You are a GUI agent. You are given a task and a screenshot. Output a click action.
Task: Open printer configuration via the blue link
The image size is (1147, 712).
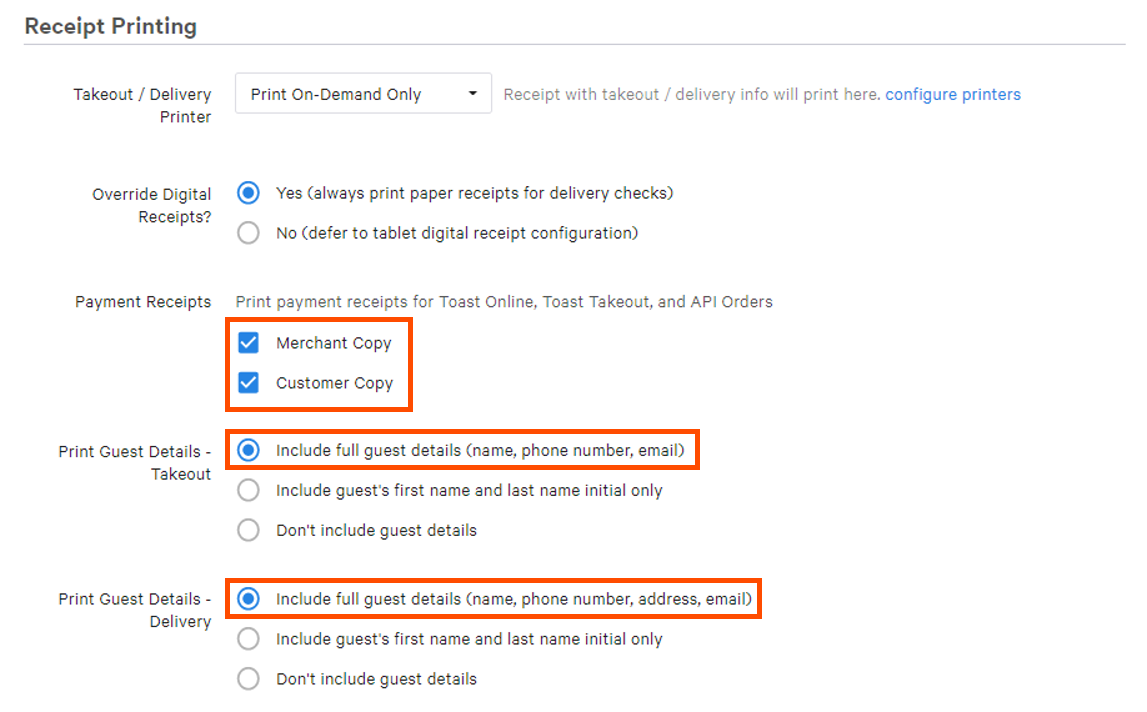click(x=952, y=93)
